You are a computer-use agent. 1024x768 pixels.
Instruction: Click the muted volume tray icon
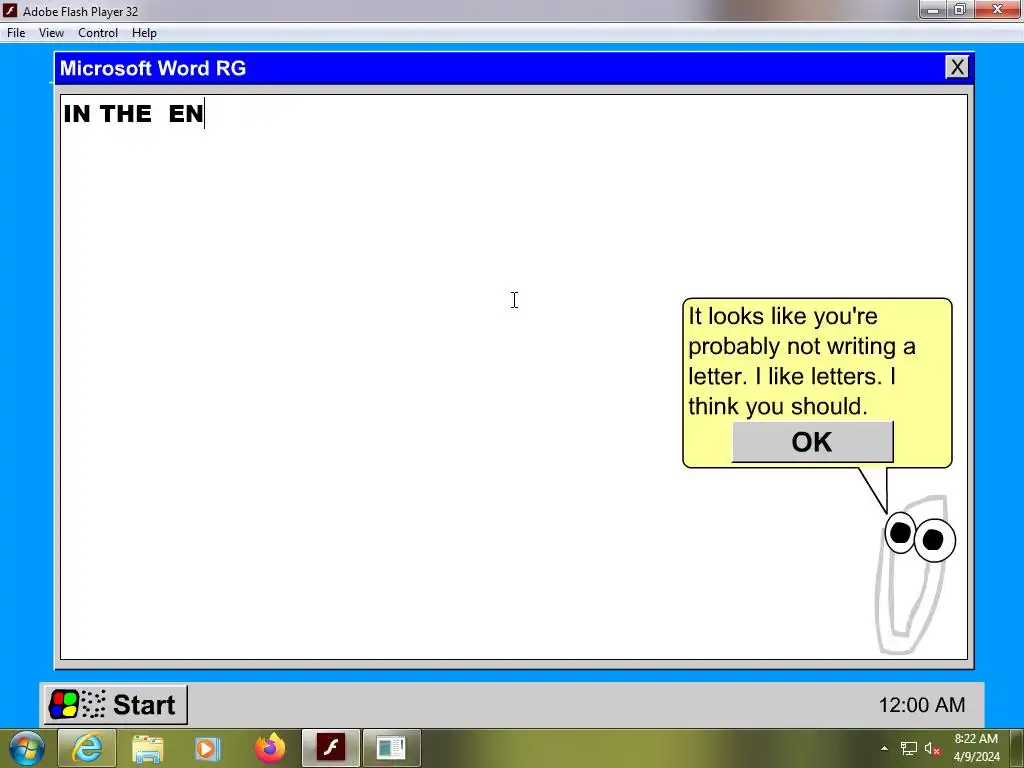tap(932, 748)
